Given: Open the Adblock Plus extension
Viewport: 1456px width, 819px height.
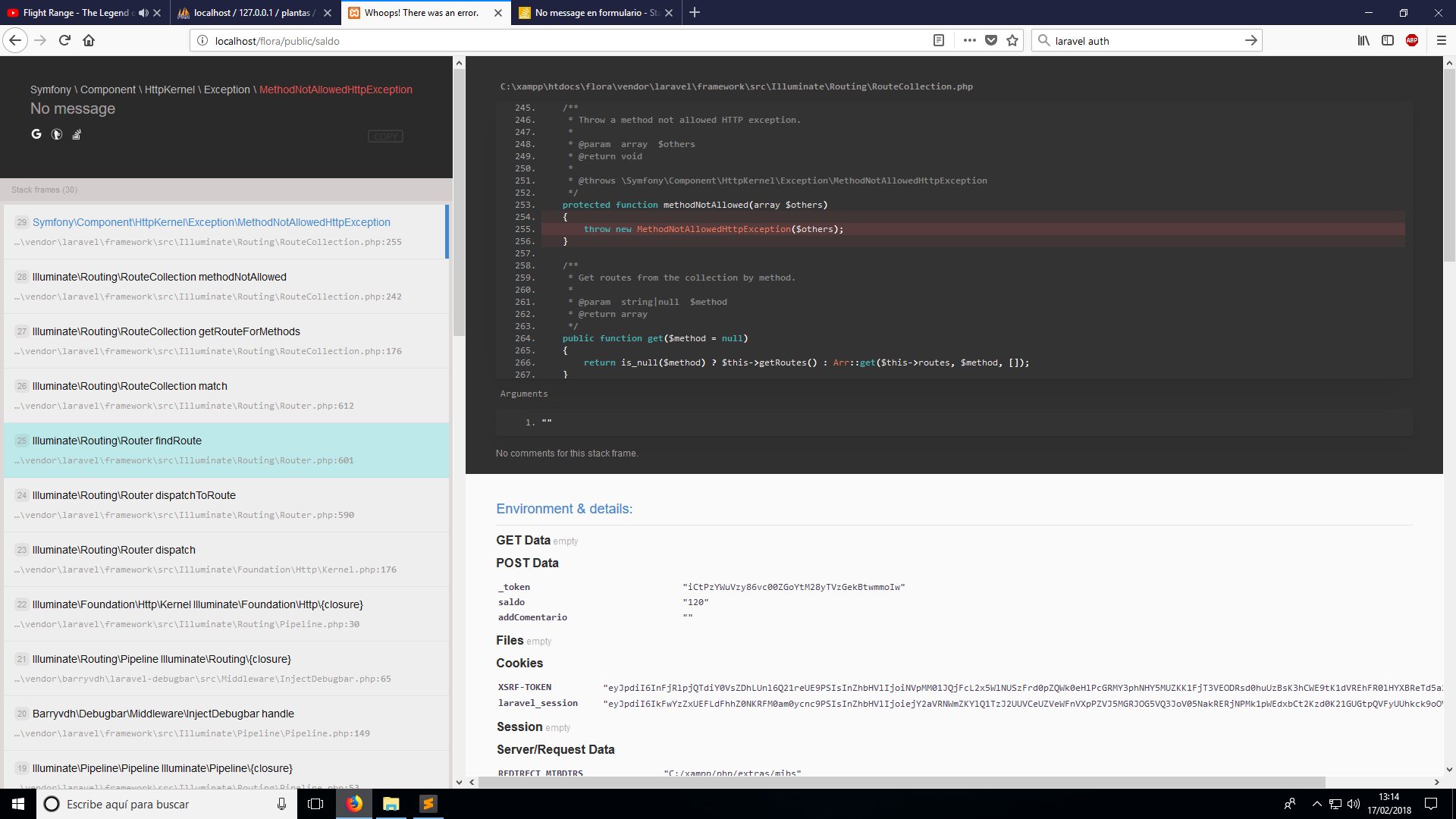Looking at the screenshot, I should tap(1412, 41).
